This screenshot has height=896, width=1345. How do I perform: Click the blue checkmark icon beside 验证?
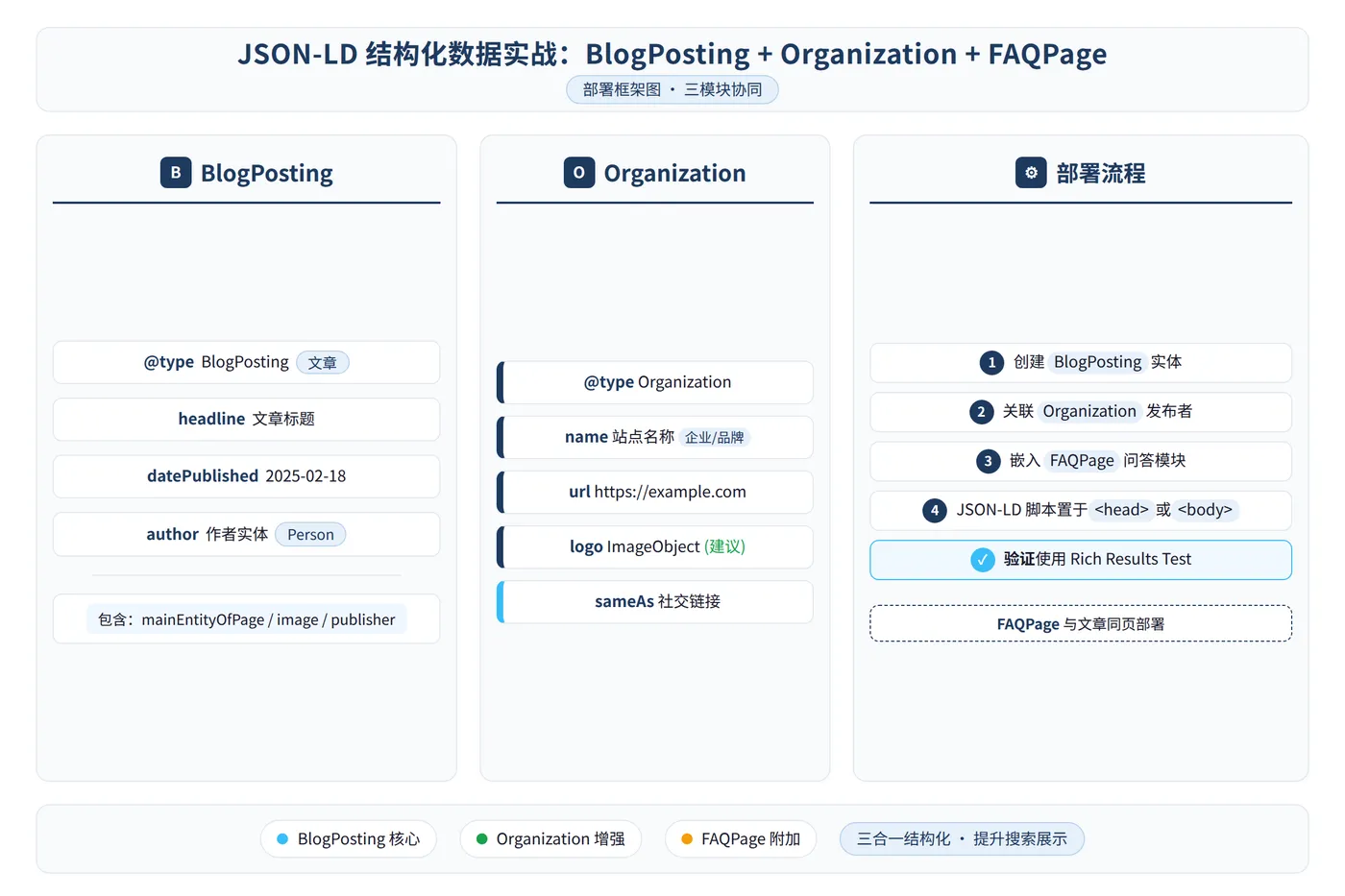(x=983, y=560)
